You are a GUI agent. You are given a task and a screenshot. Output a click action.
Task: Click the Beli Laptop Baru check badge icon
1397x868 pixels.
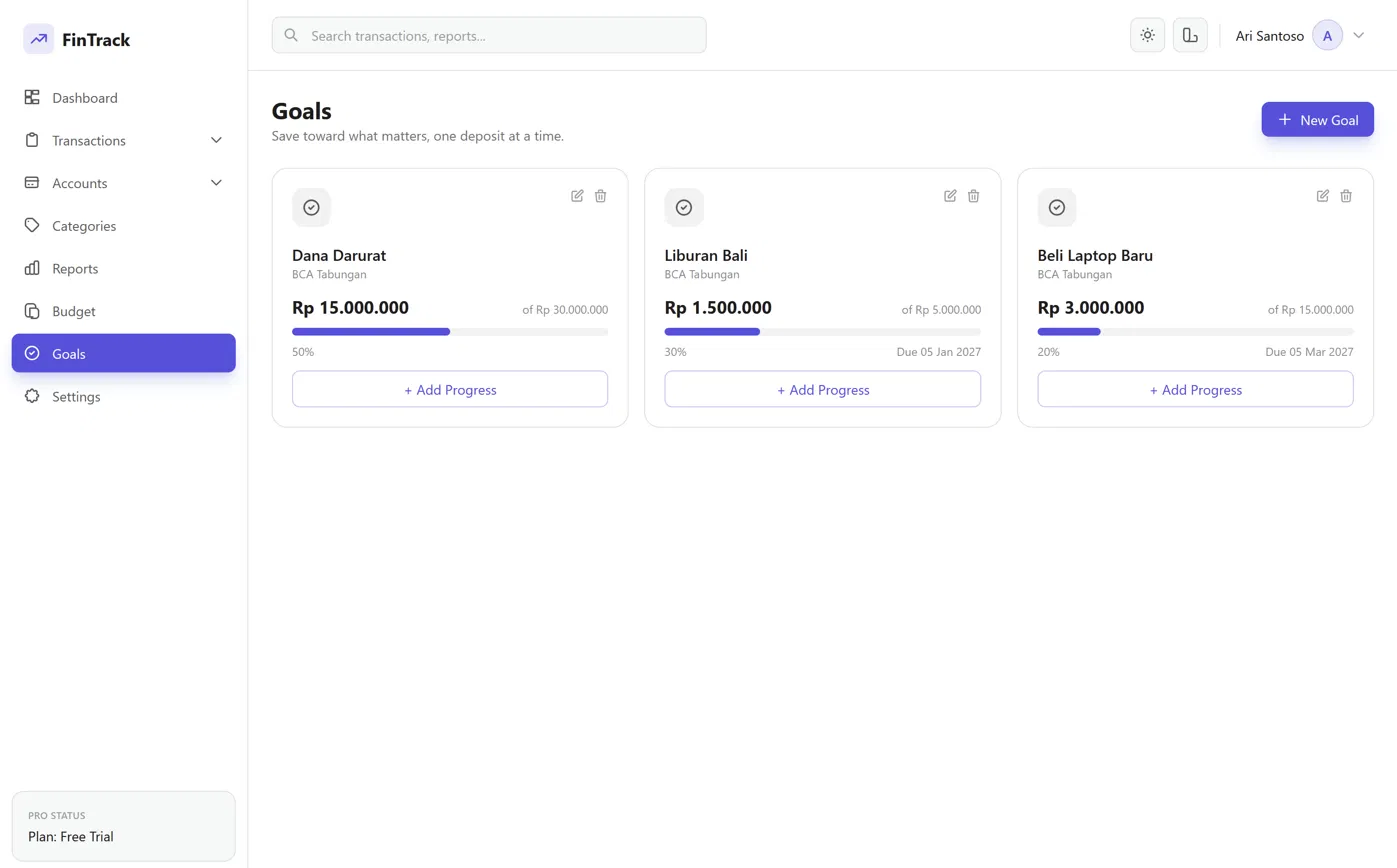click(1057, 207)
